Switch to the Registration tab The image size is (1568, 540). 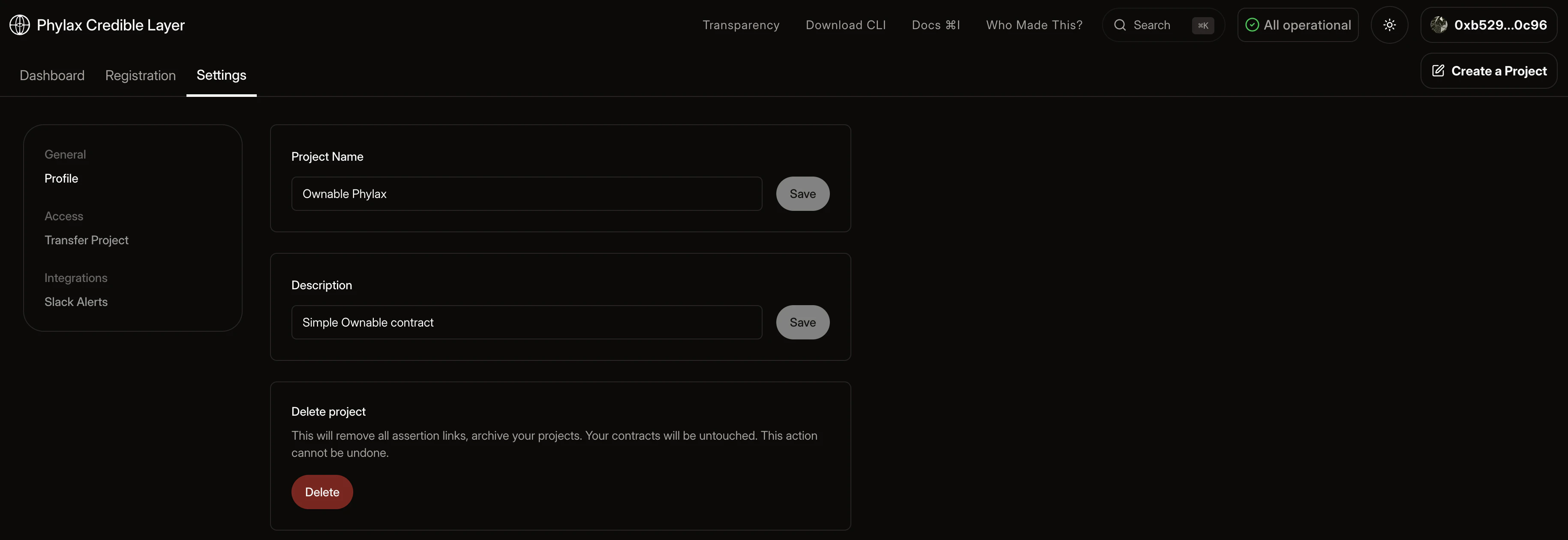coord(140,75)
